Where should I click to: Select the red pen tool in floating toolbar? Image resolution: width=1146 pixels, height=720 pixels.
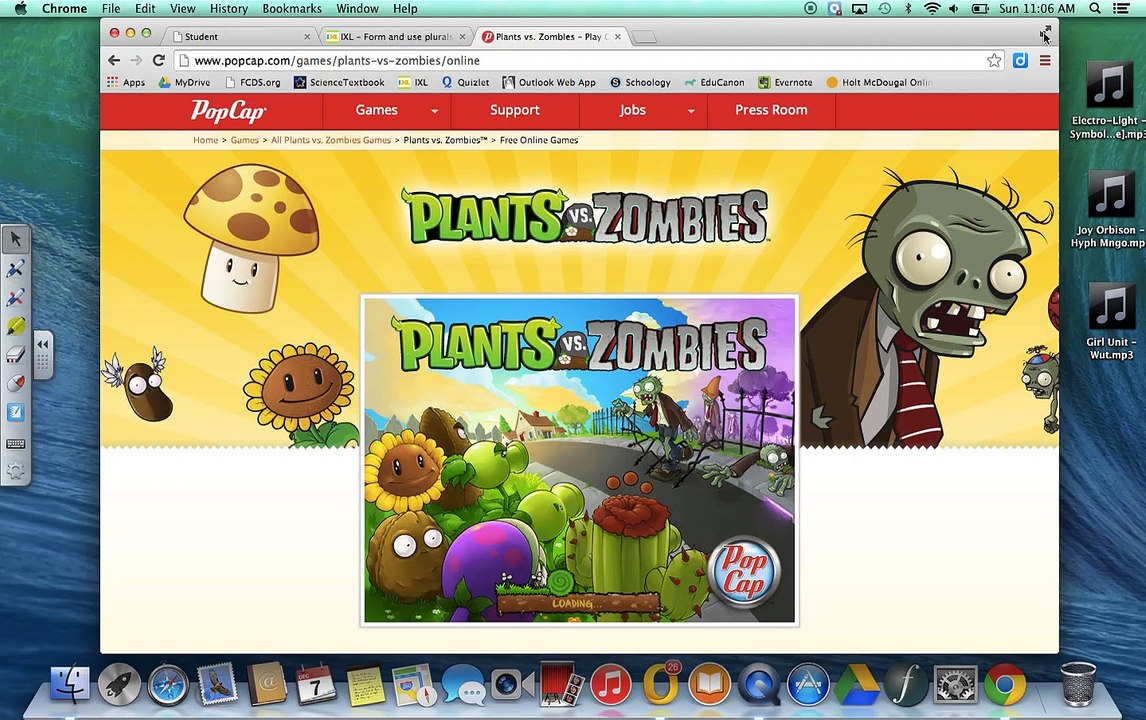pyautogui.click(x=15, y=298)
